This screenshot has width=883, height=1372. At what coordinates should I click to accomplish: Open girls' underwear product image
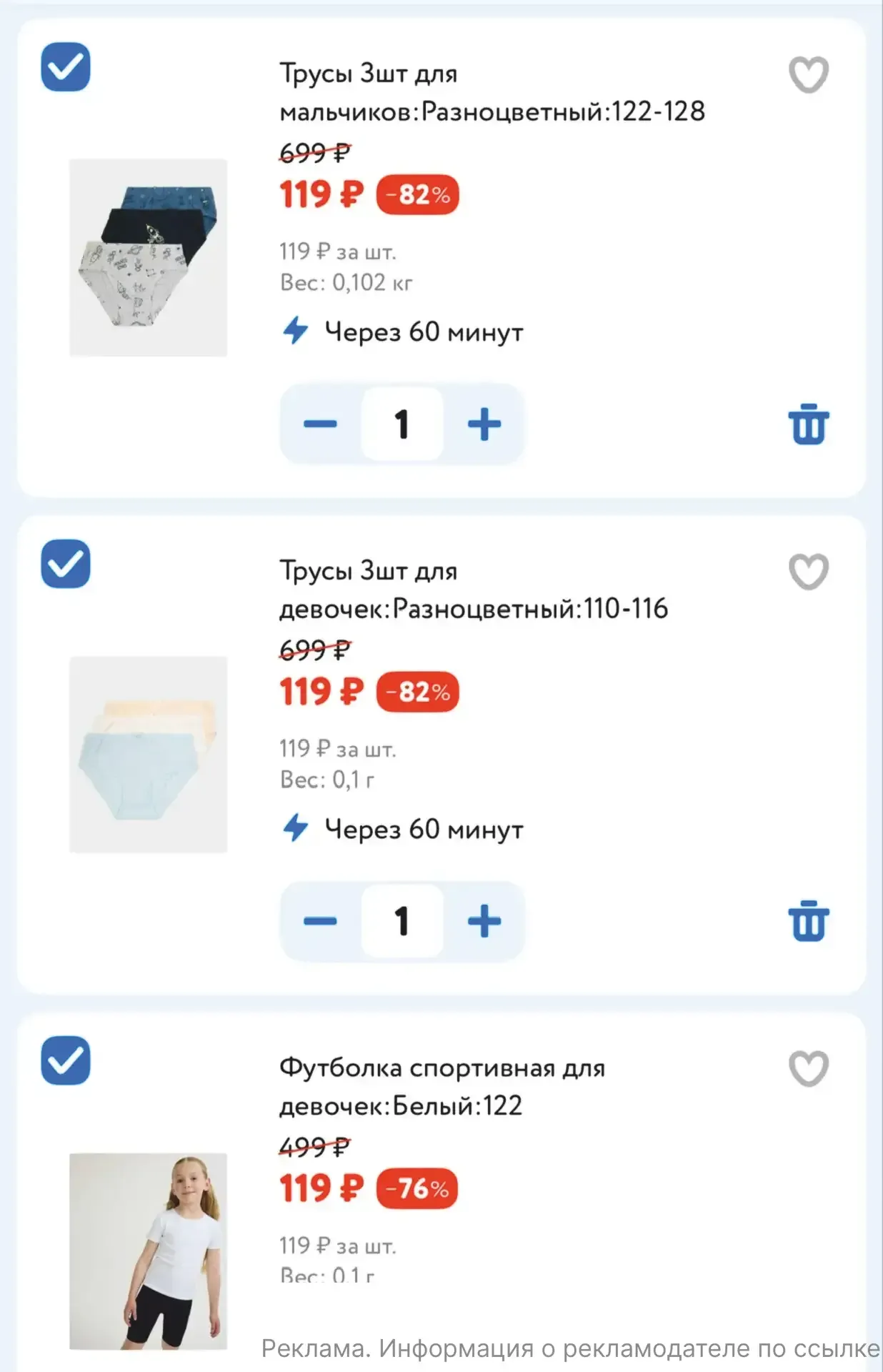148,754
